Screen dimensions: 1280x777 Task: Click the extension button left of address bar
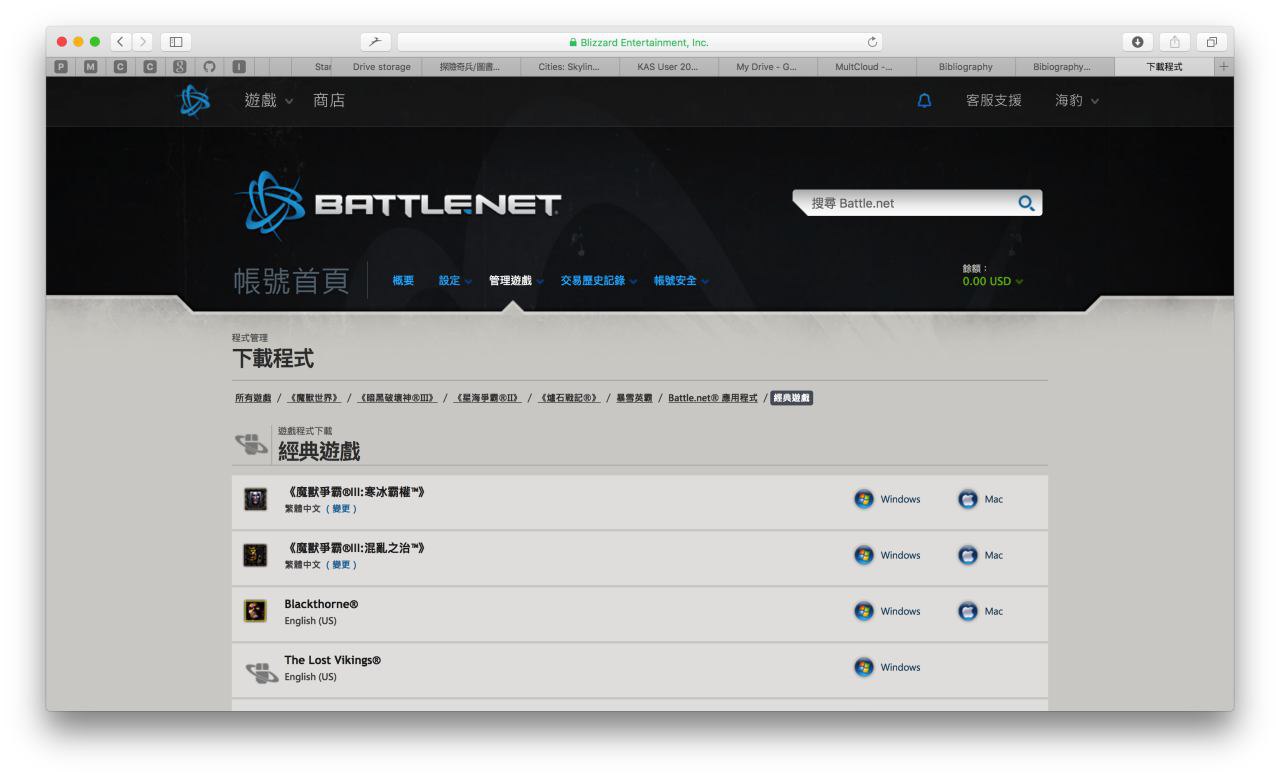coord(375,42)
